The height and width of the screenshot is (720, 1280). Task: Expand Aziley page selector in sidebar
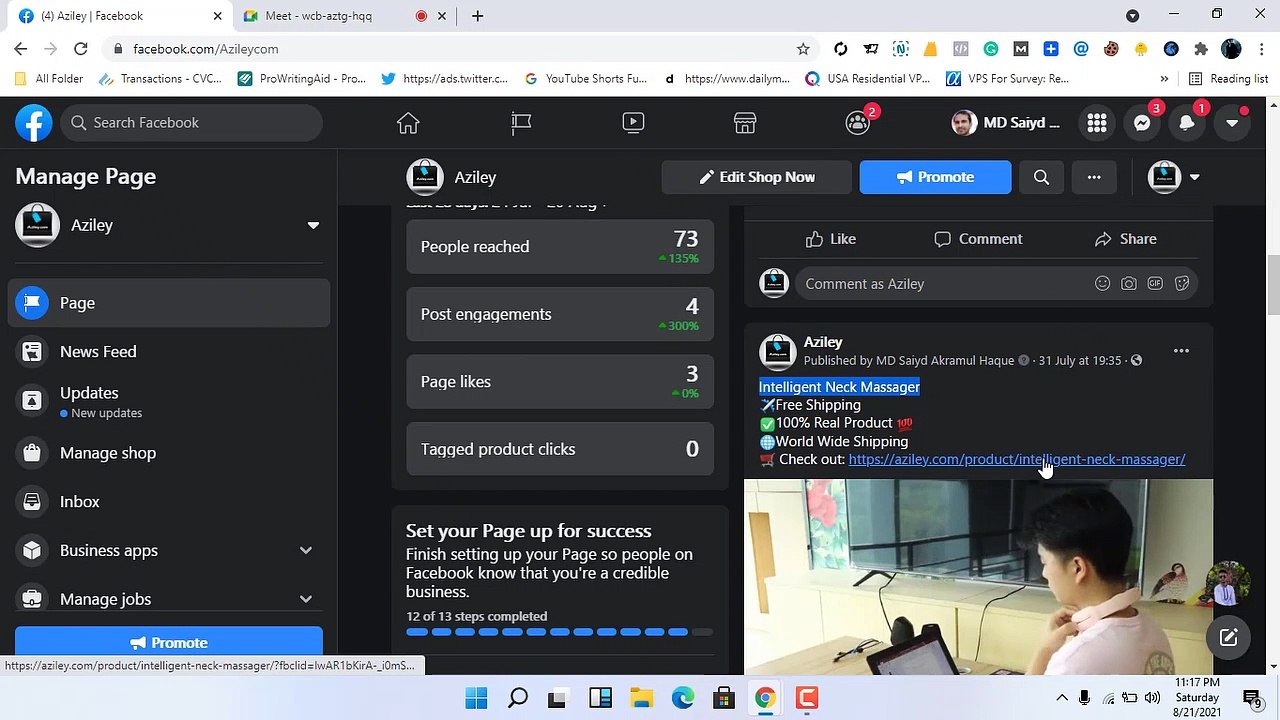point(313,225)
